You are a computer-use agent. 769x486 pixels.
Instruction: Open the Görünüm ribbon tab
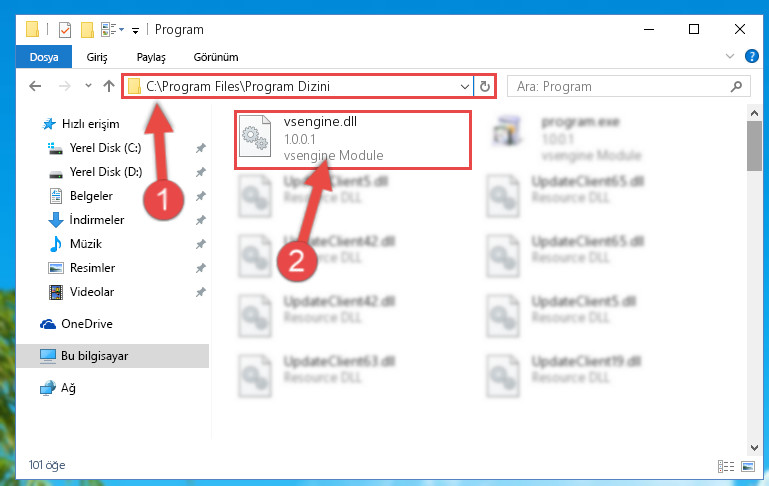pyautogui.click(x=216, y=57)
